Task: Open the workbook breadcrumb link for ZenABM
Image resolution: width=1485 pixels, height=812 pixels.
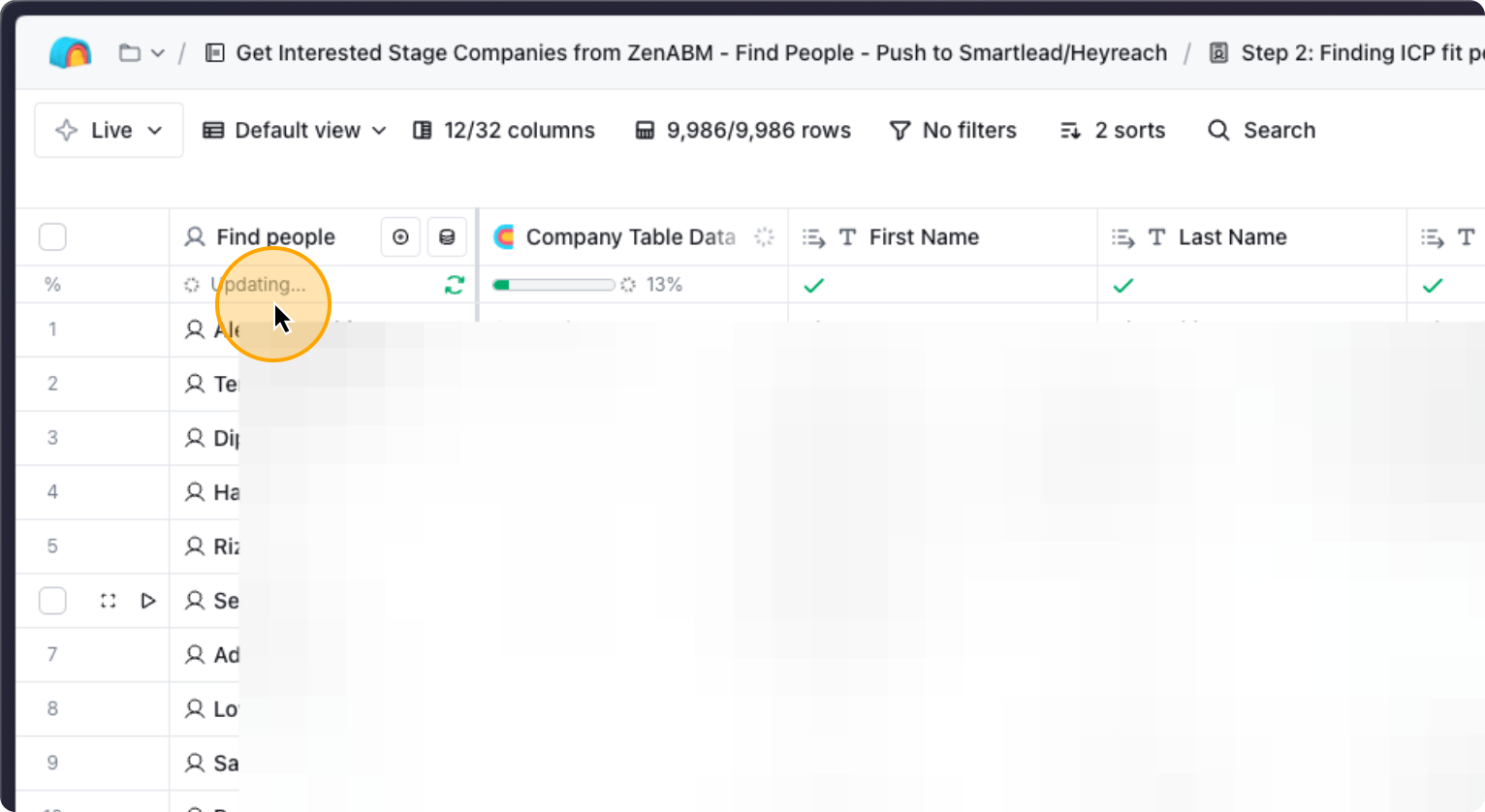Action: pyautogui.click(x=700, y=53)
